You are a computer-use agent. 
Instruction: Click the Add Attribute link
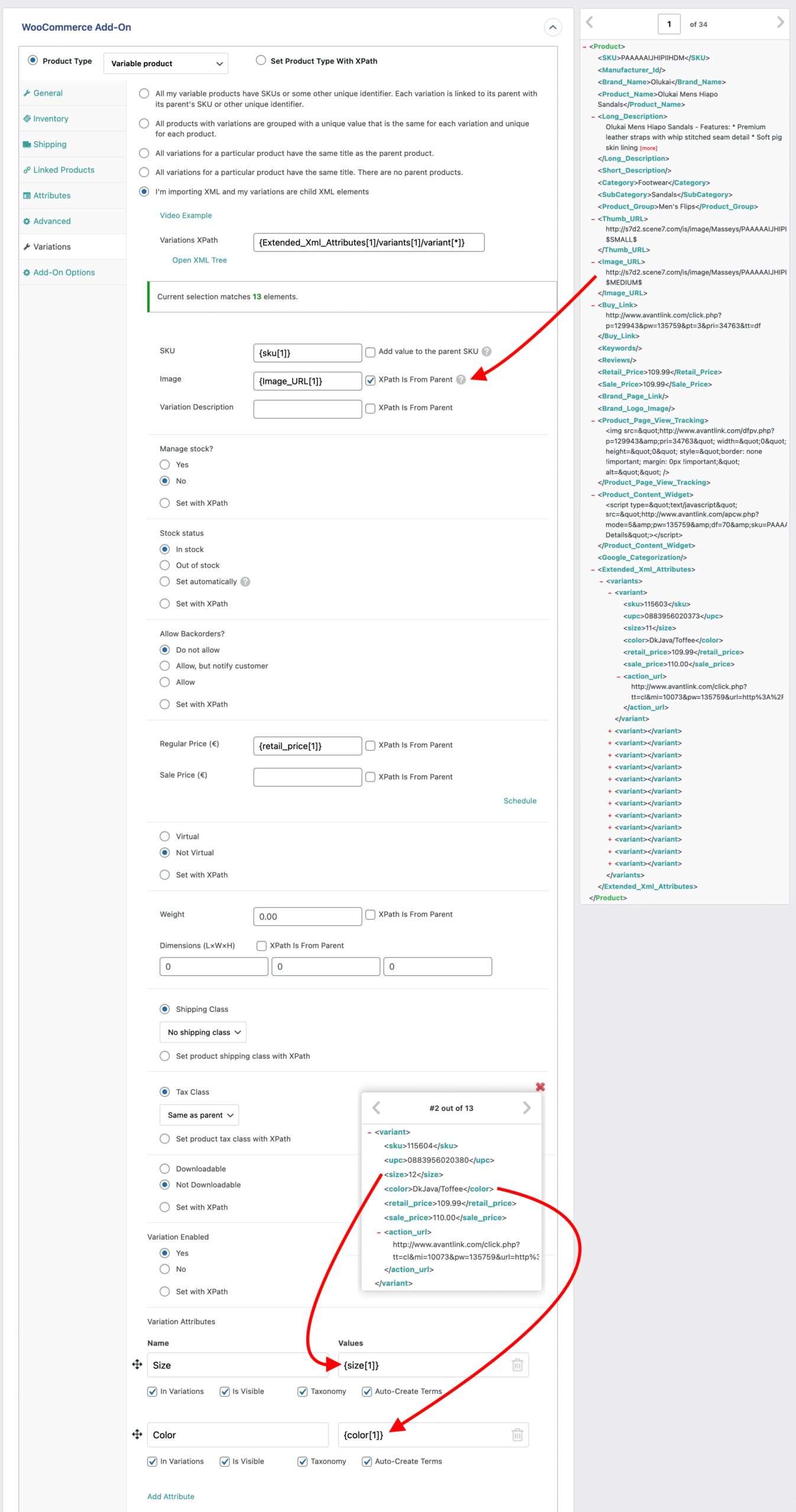(x=171, y=1496)
